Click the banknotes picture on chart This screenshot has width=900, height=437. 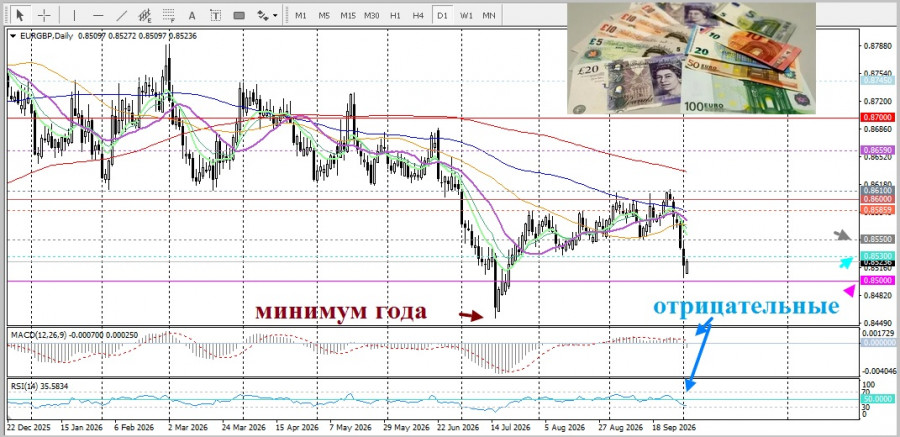click(691, 58)
